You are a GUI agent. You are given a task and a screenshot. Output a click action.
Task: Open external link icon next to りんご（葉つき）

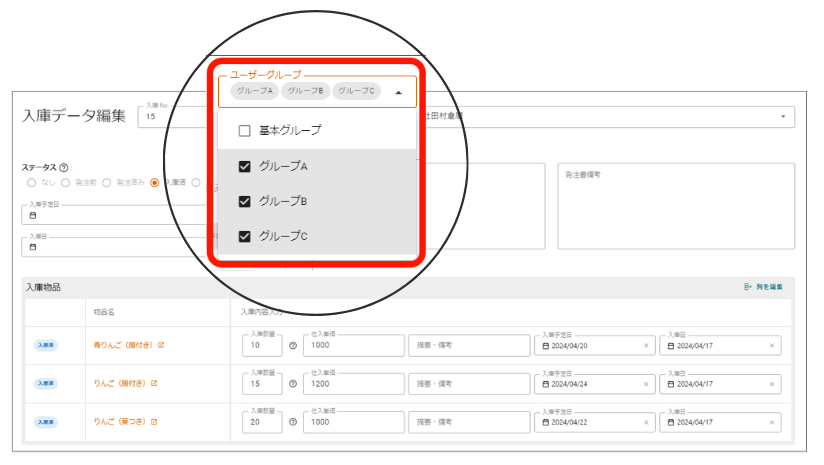[x=154, y=422]
